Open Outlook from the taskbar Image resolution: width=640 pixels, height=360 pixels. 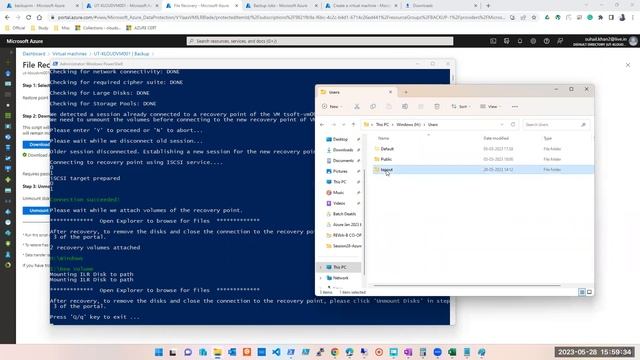tap(232, 352)
